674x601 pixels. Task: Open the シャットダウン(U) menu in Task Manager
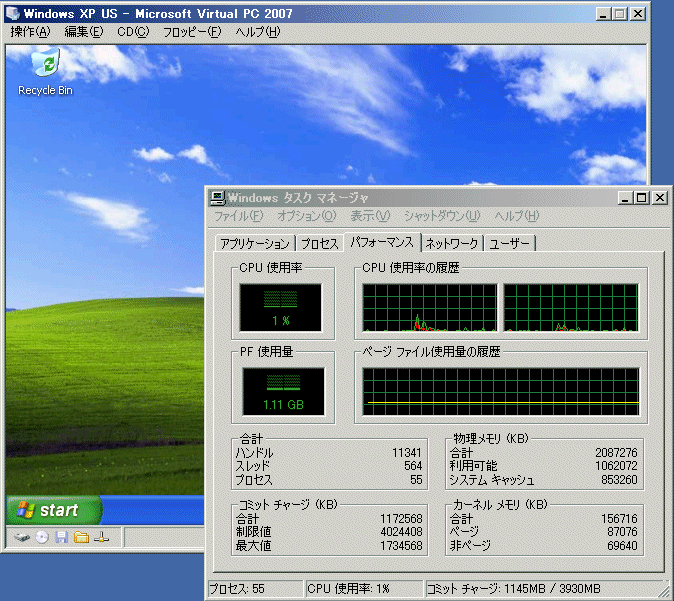pos(442,216)
